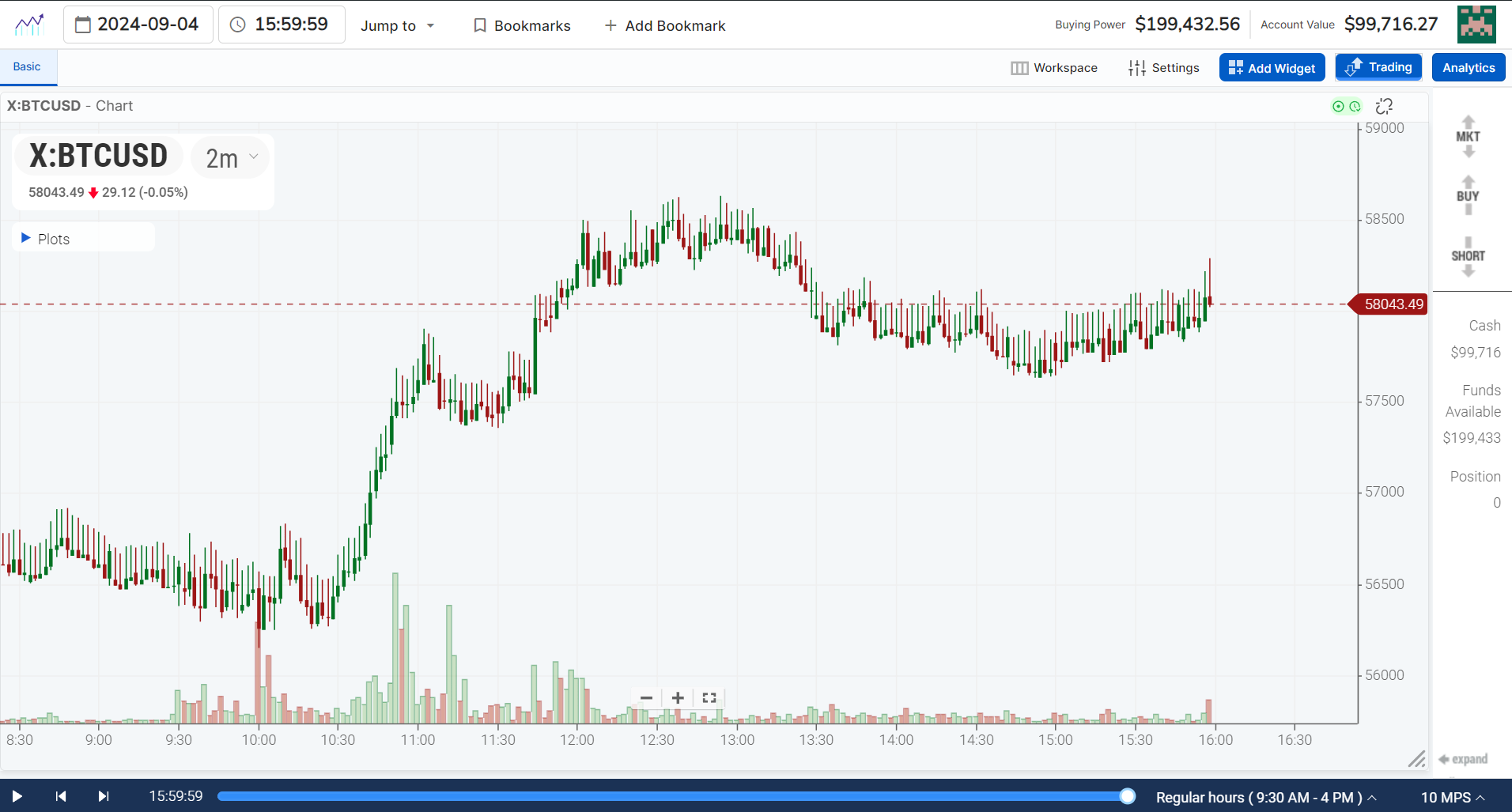The width and height of the screenshot is (1512, 812).
Task: Click the Workspace grid icon
Action: click(x=1020, y=67)
